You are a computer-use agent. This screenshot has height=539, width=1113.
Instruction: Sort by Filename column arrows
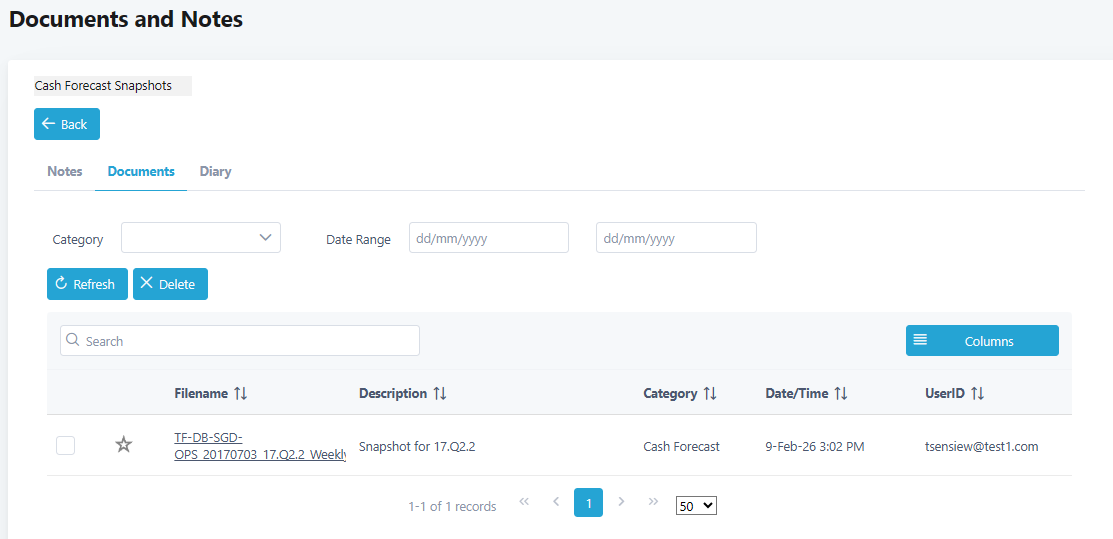coord(240,394)
